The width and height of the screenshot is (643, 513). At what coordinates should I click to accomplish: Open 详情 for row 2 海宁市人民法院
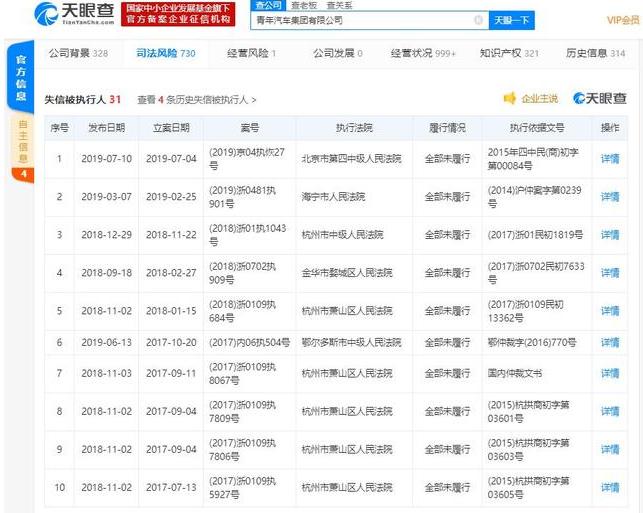pyautogui.click(x=610, y=197)
